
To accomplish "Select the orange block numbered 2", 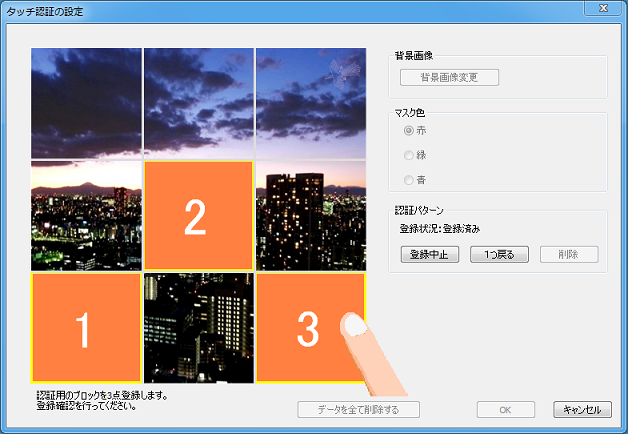I will (x=199, y=215).
